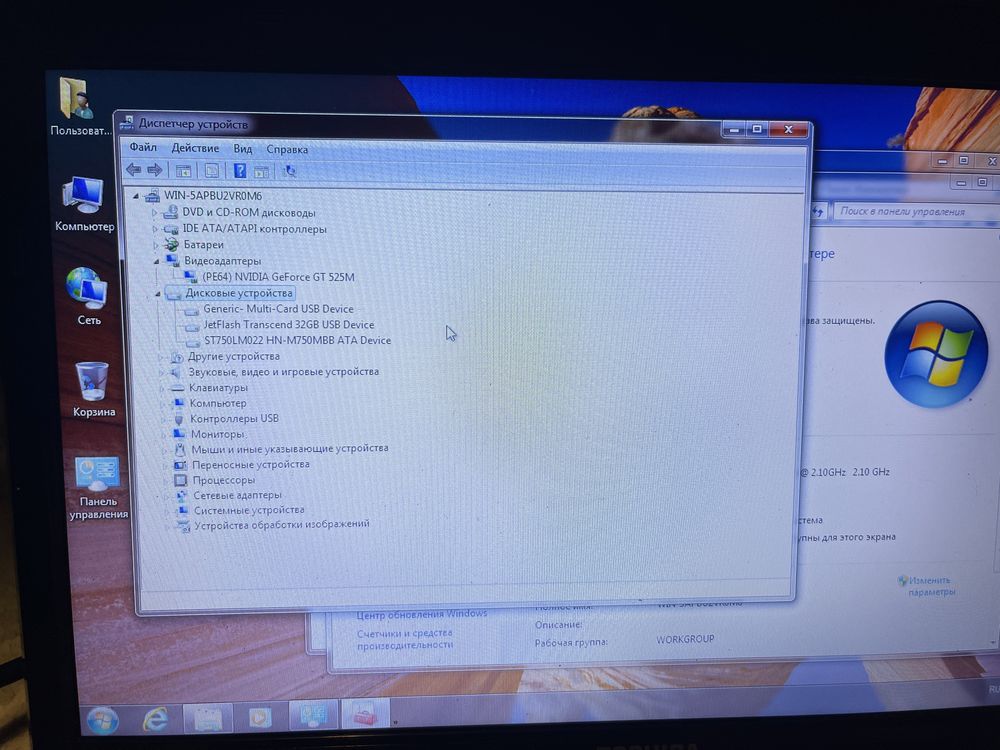
Task: Open the Действие menu
Action: [195, 148]
